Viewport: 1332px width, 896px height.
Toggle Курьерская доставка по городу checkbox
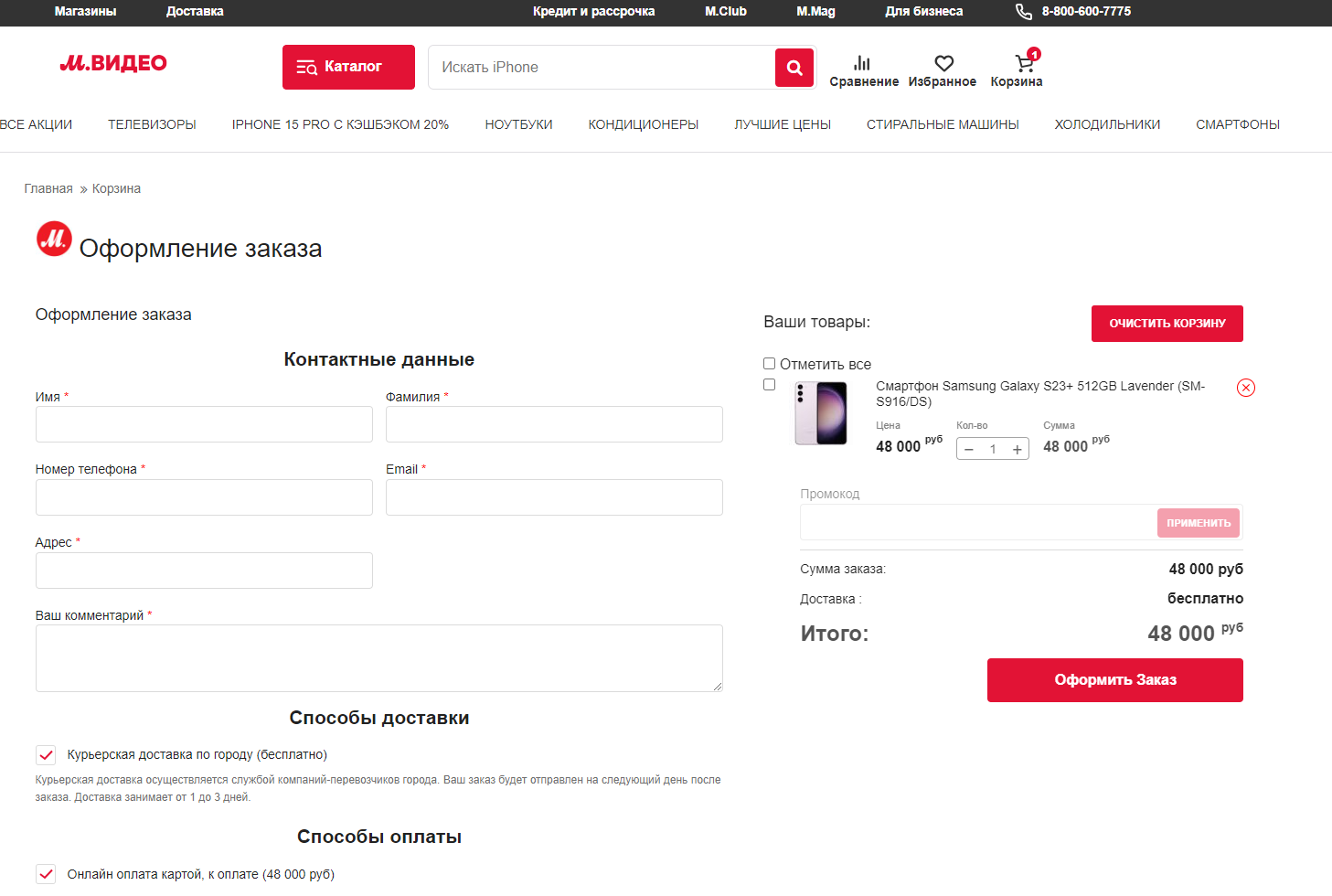pyautogui.click(x=46, y=755)
